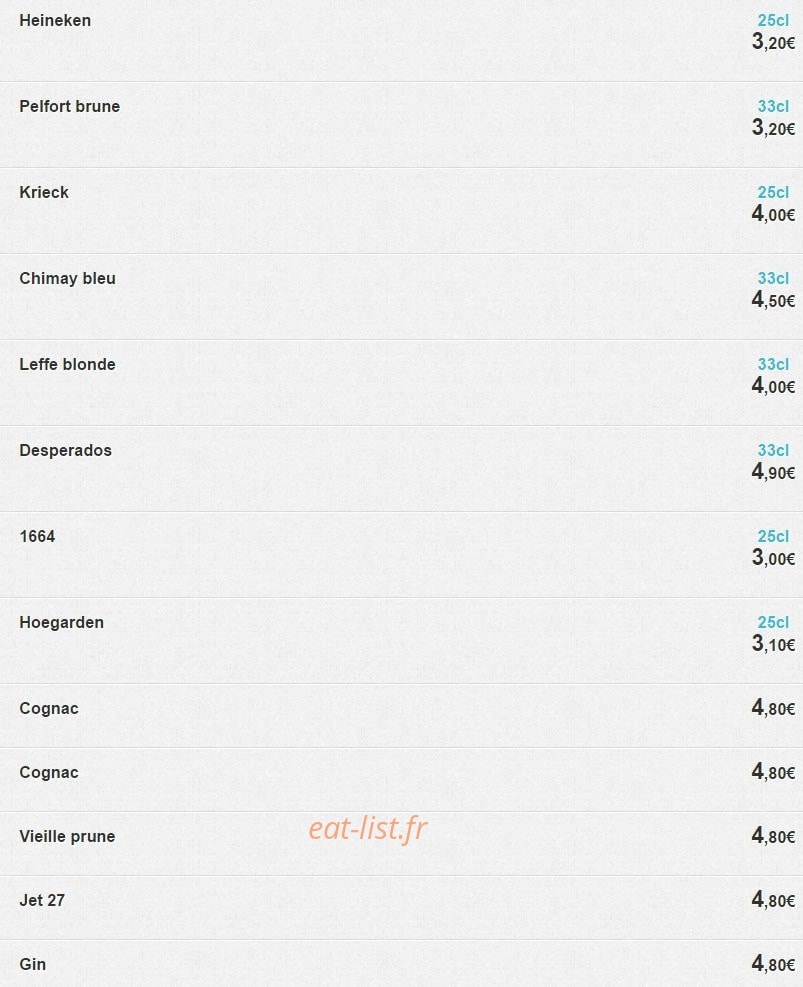Screen dimensions: 803x987
Task: Click the 3,00€ price of 1664
Action: click(773, 558)
